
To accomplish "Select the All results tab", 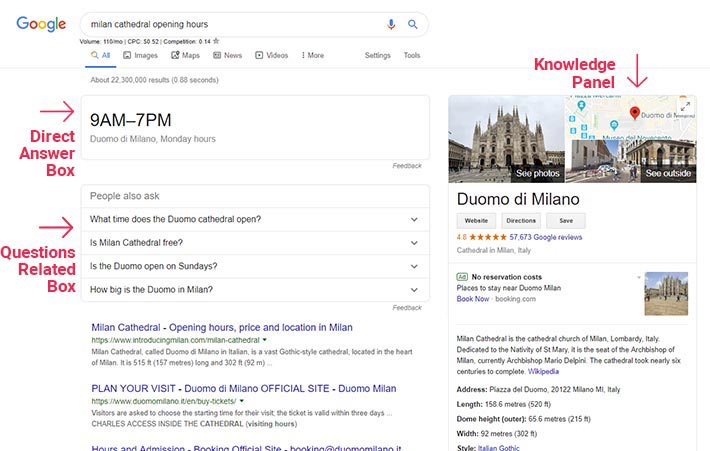I will [x=101, y=55].
